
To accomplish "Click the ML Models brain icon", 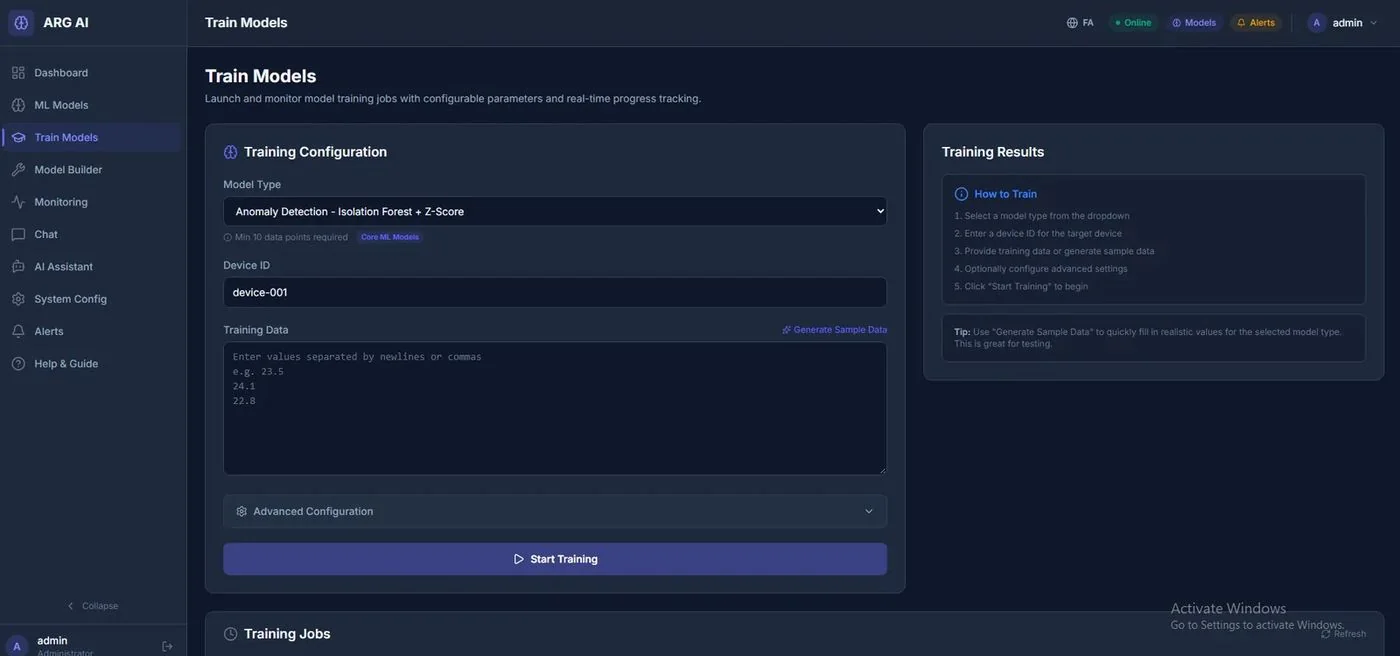I will [18, 105].
